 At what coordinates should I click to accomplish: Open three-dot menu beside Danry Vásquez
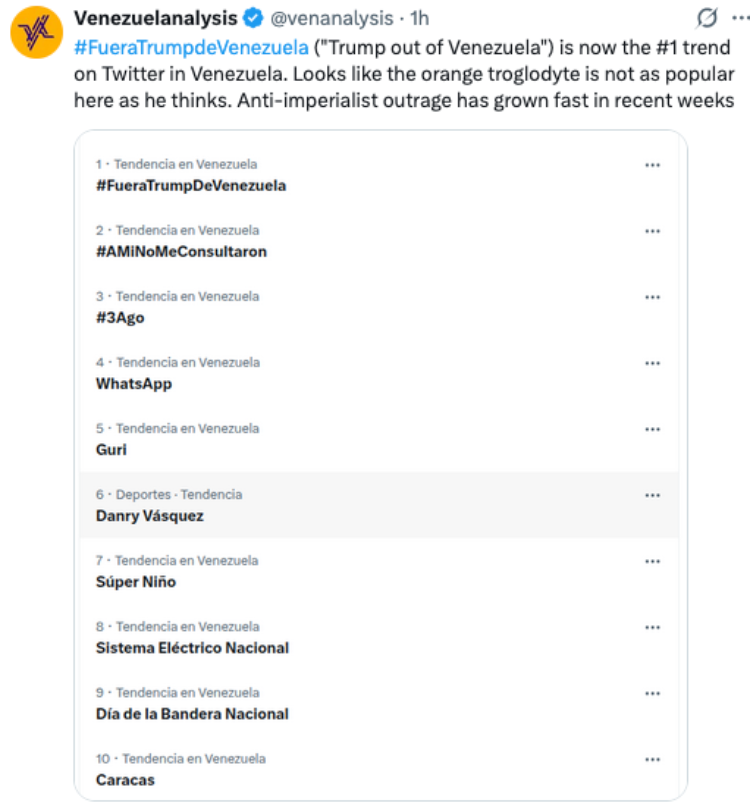[653, 495]
